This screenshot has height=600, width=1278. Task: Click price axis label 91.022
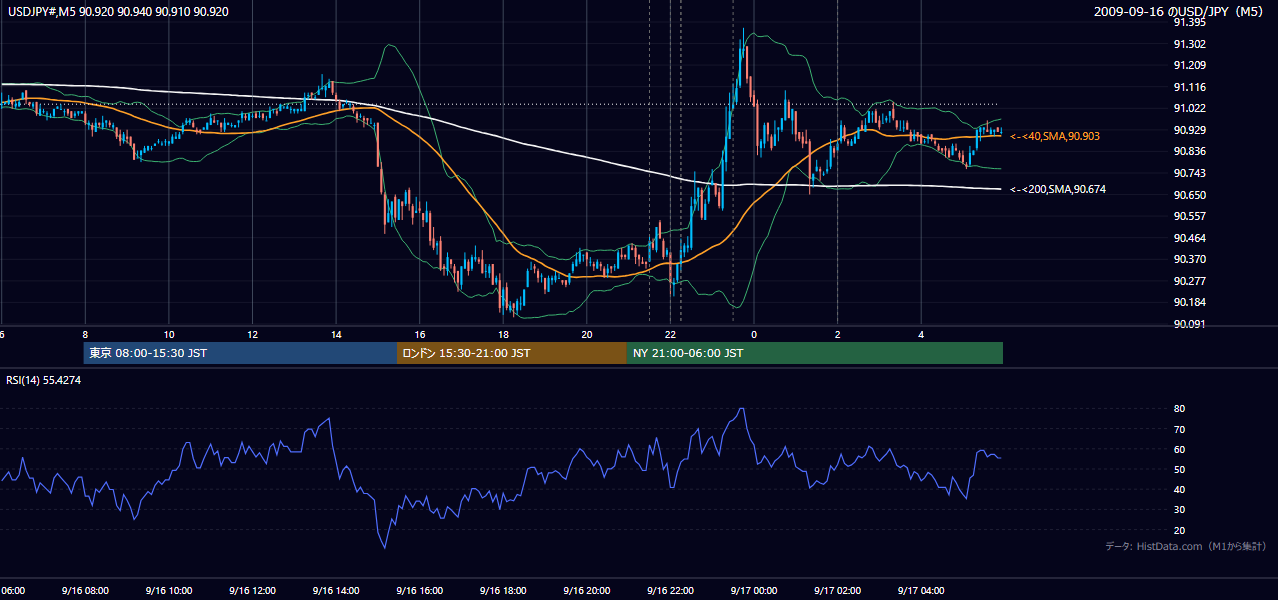(1189, 108)
